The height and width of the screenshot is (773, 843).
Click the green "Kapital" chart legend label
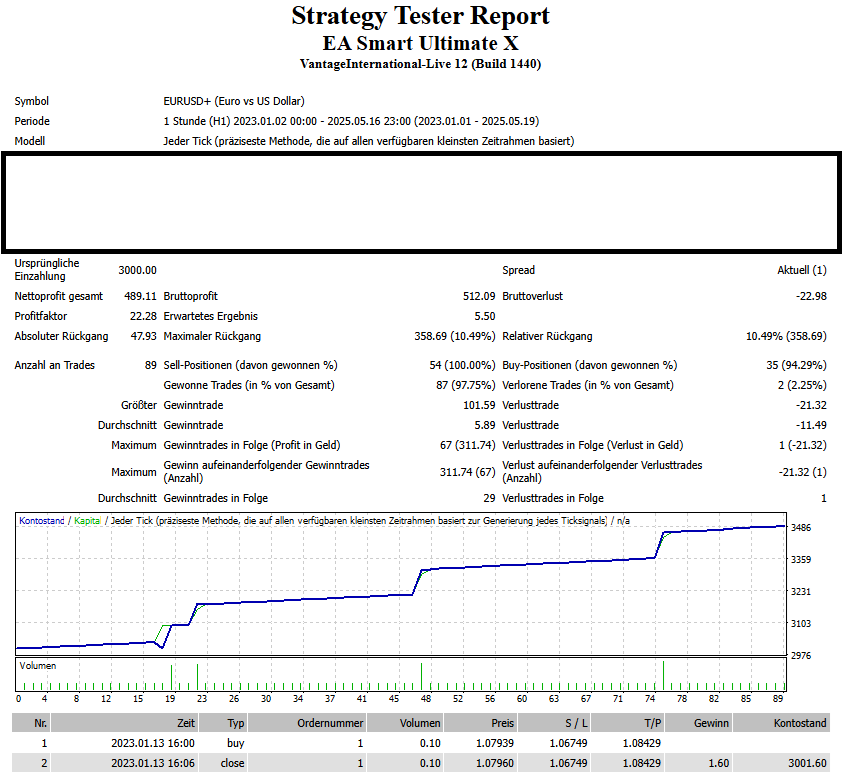pyautogui.click(x=88, y=521)
